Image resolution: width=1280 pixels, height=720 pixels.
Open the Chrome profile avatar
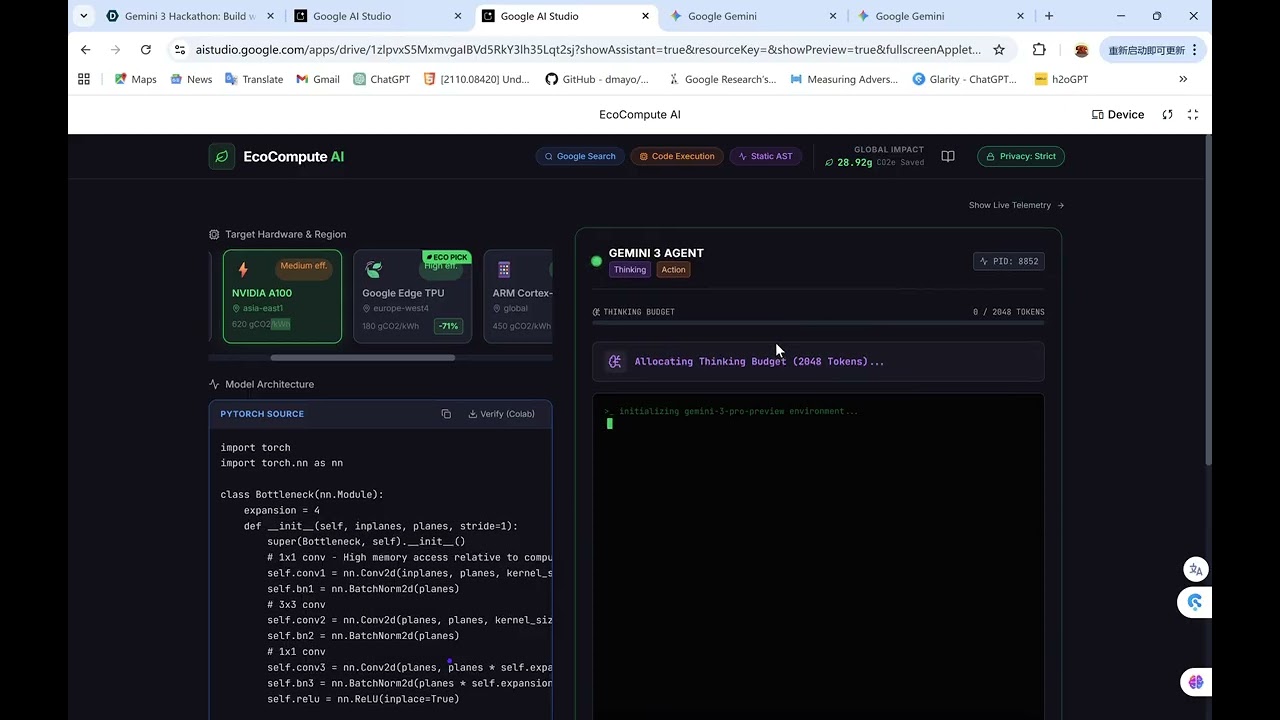[x=1081, y=50]
